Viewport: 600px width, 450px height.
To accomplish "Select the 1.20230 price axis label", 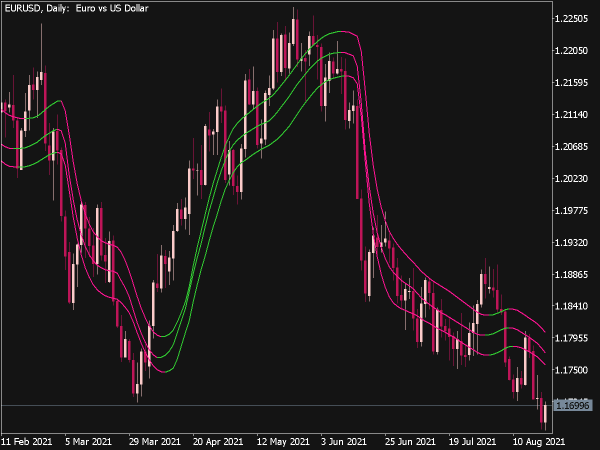I will [x=571, y=179].
